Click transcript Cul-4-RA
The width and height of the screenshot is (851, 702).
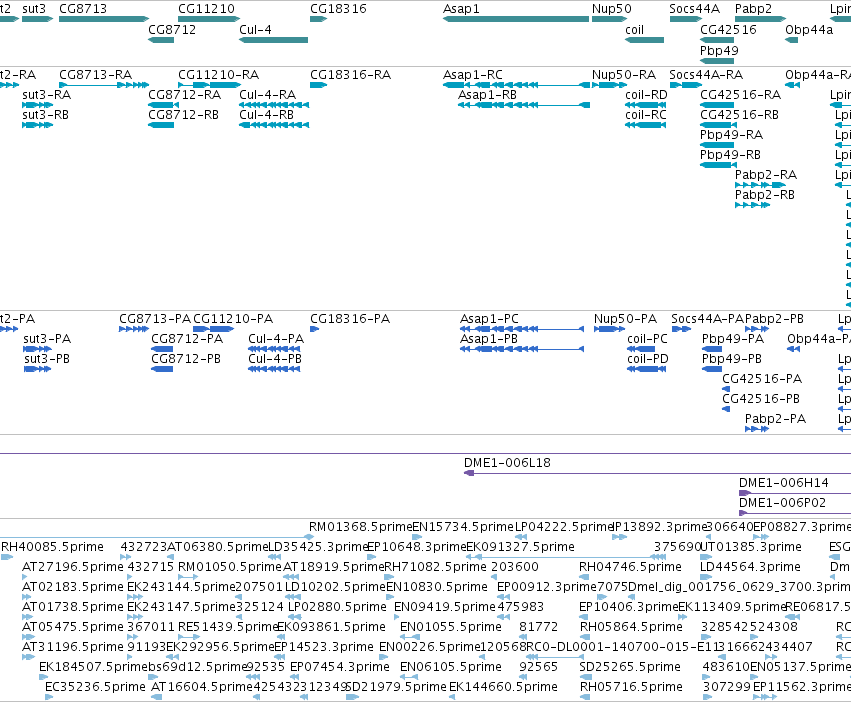[x=268, y=94]
